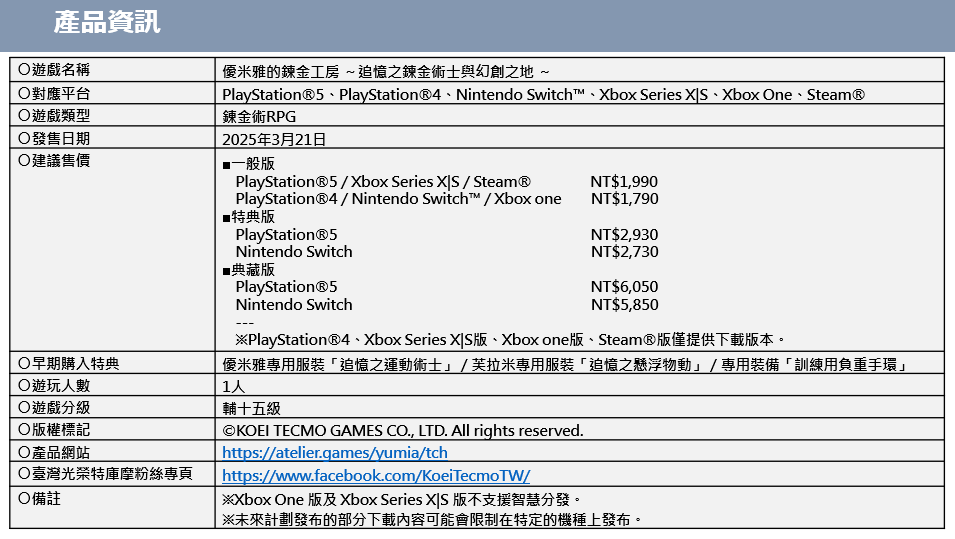
Task: Click the 鍊金術RPG genre value
Action: point(259,116)
